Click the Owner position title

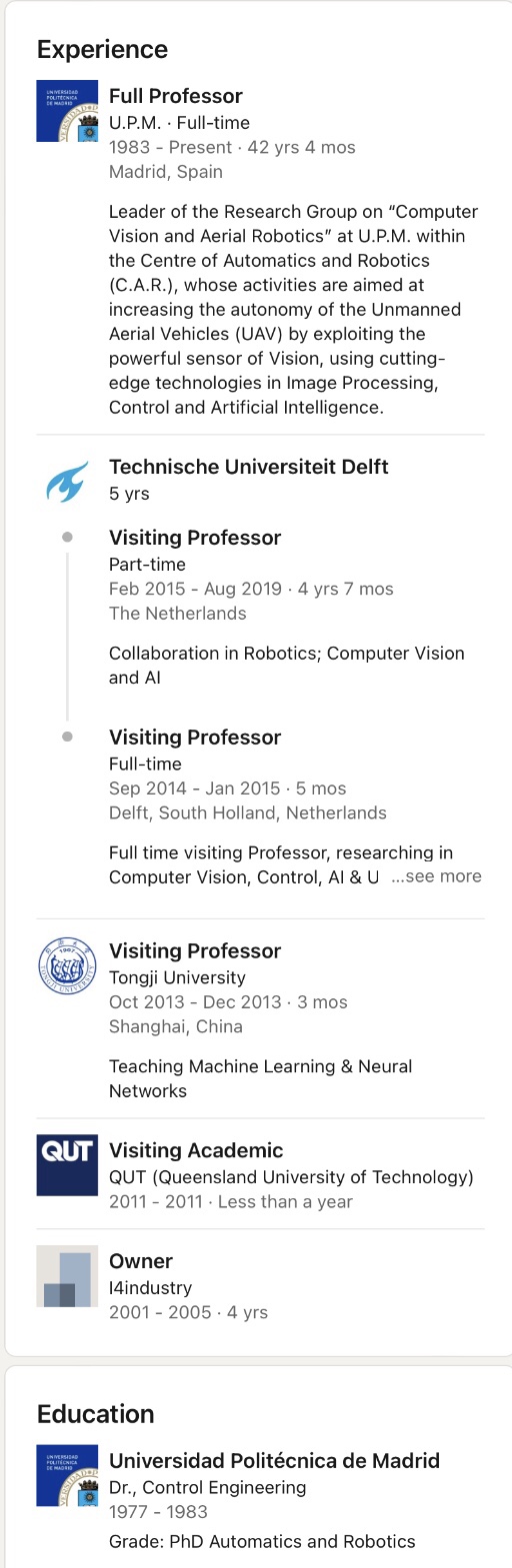pos(141,1261)
